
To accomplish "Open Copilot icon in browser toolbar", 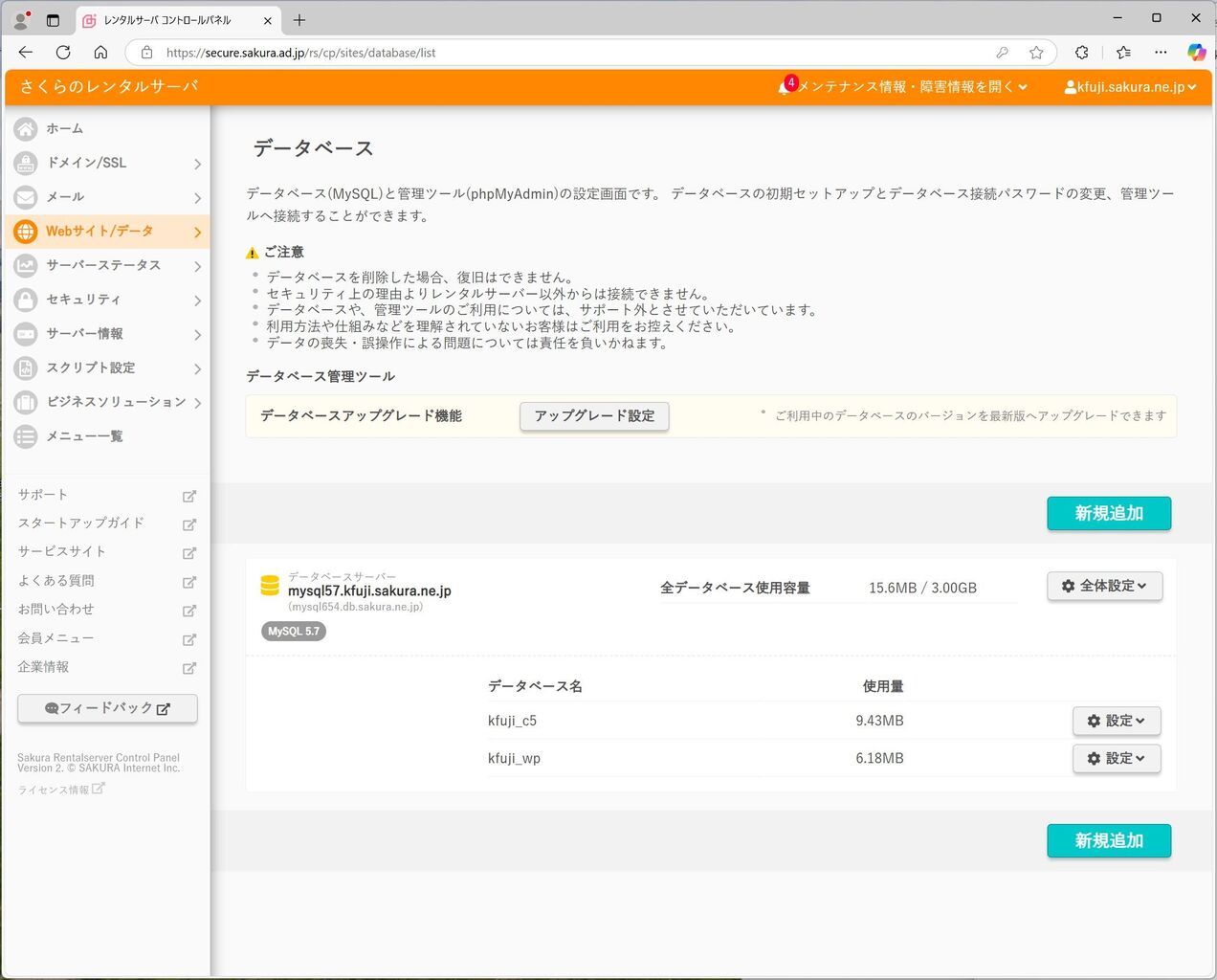I will [x=1196, y=53].
